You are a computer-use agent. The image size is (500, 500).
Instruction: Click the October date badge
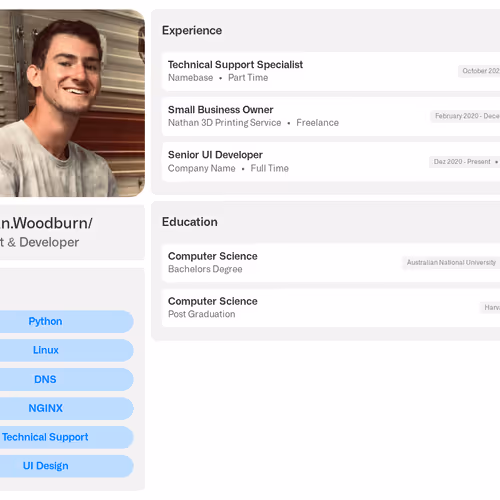click(479, 71)
